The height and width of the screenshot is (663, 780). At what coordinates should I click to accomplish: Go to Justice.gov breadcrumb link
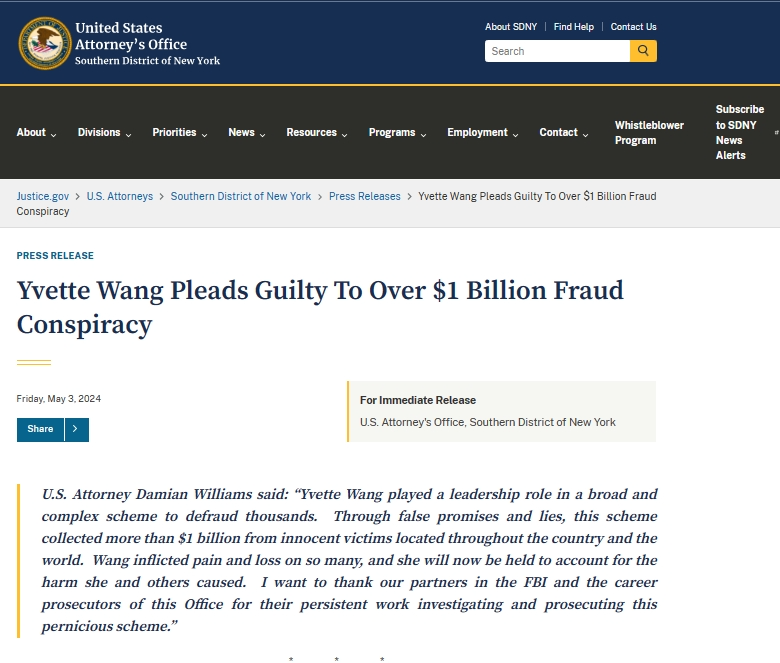pos(43,196)
